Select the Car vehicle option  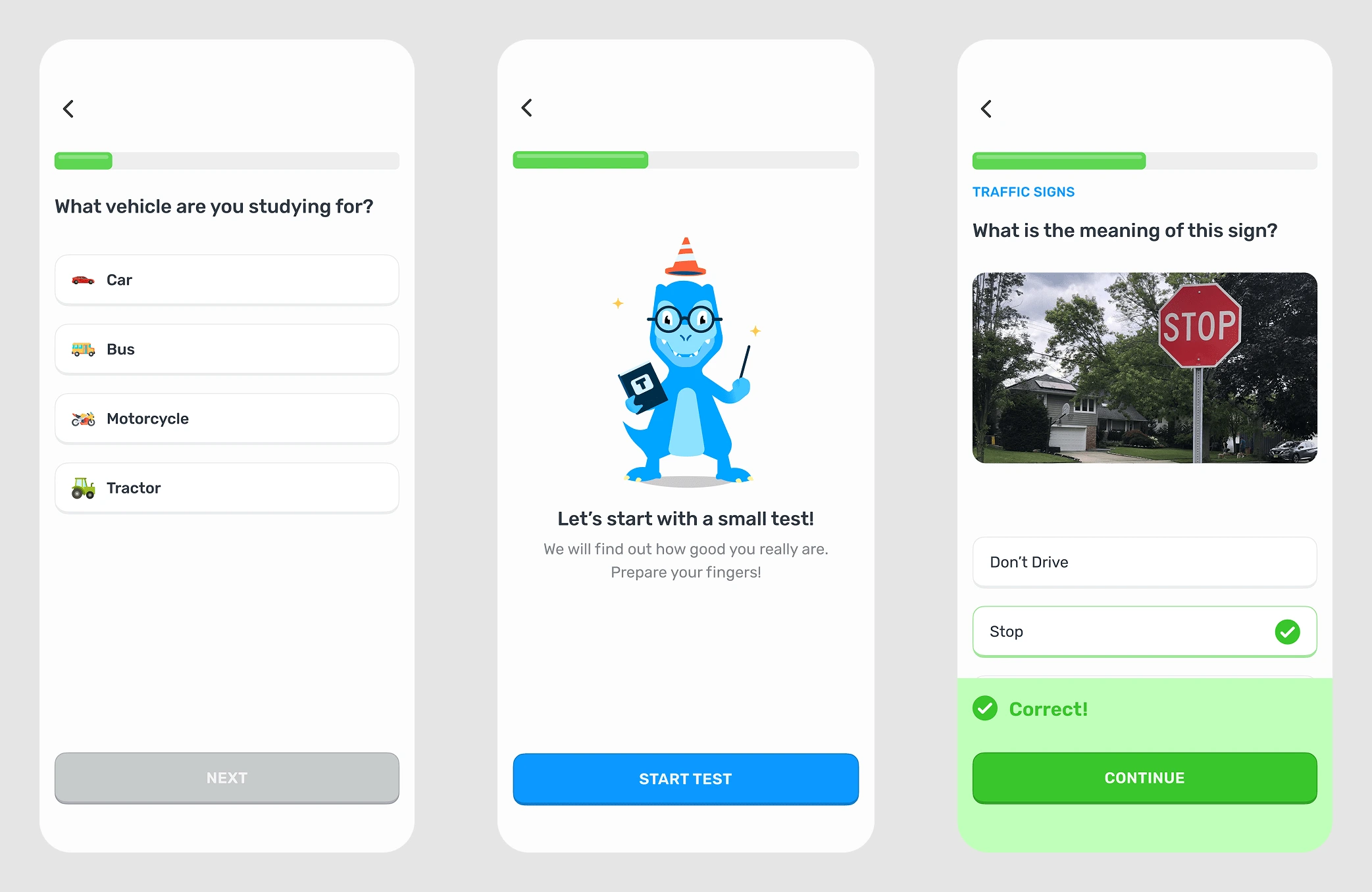pos(228,280)
